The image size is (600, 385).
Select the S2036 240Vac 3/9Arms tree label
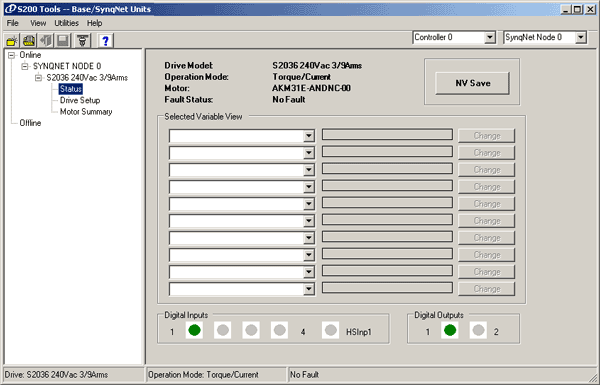87,78
